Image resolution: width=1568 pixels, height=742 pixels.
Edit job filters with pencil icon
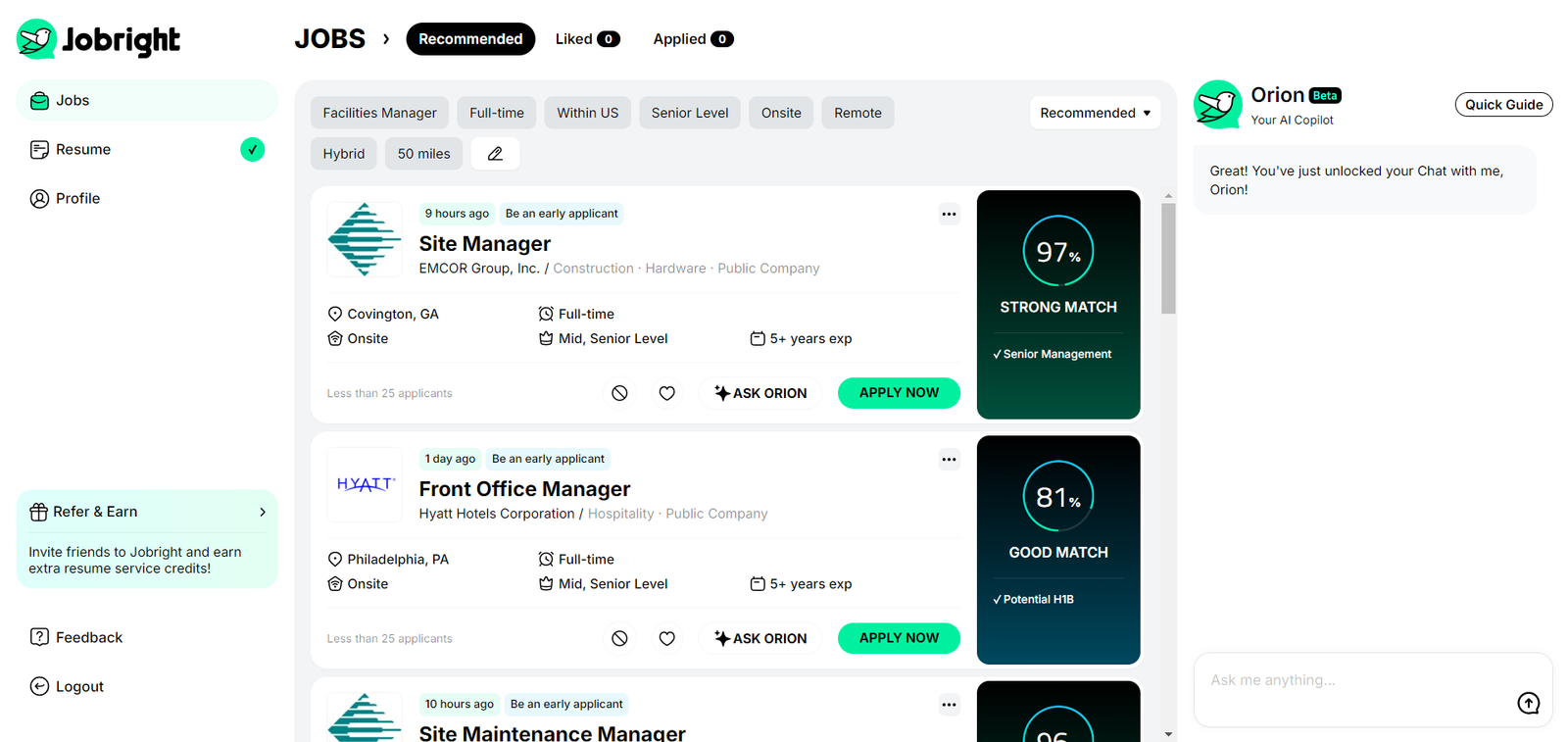(x=495, y=154)
